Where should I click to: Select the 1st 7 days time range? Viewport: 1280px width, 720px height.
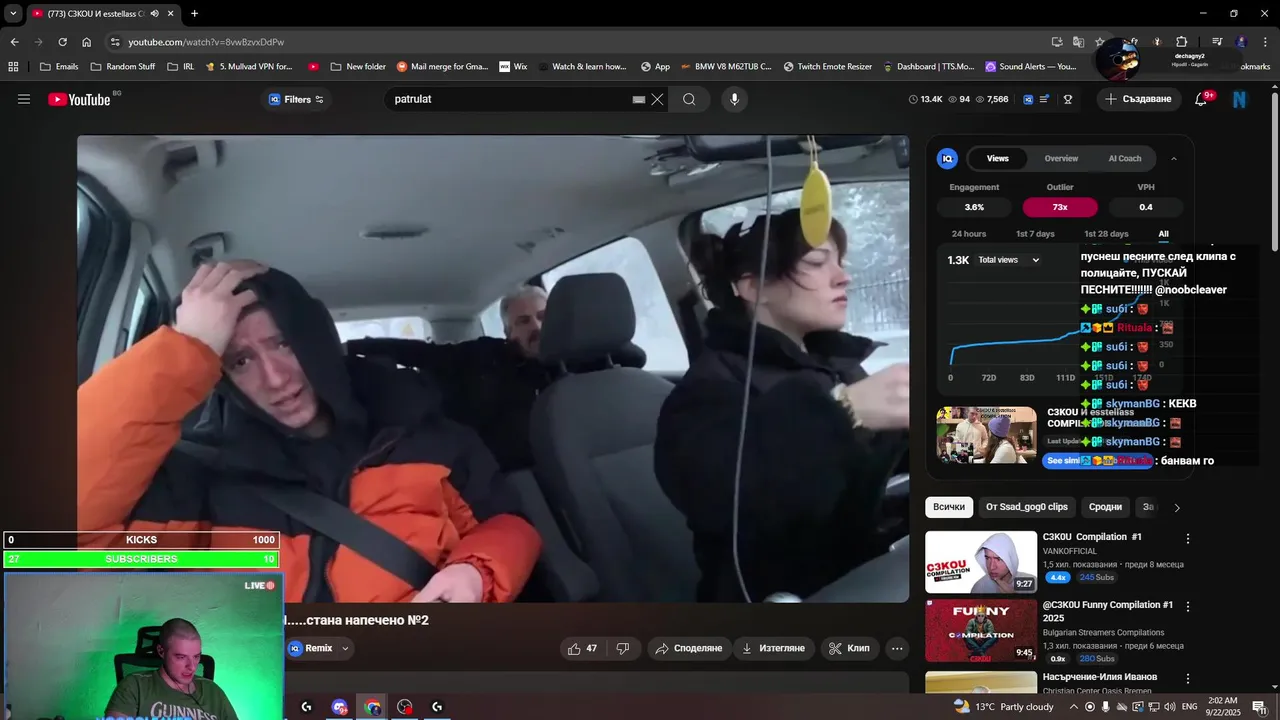(1035, 234)
